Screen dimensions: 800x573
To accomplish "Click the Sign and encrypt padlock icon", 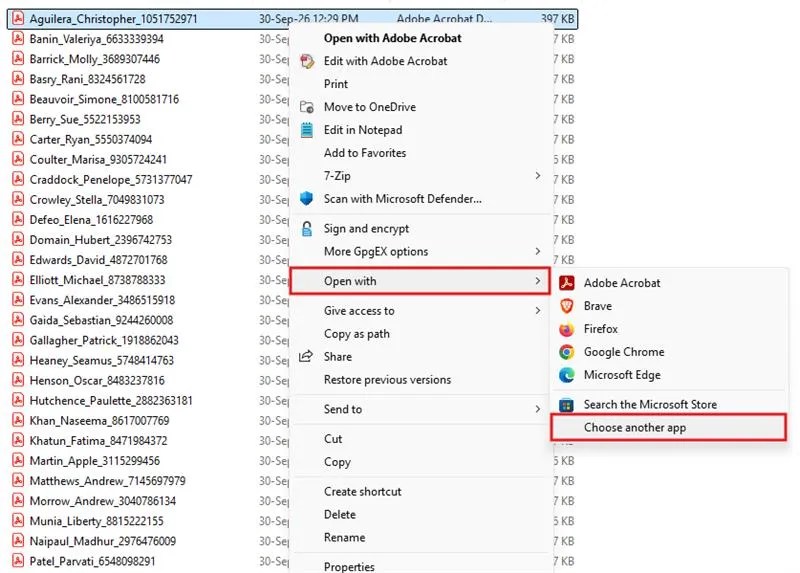I will tap(307, 229).
